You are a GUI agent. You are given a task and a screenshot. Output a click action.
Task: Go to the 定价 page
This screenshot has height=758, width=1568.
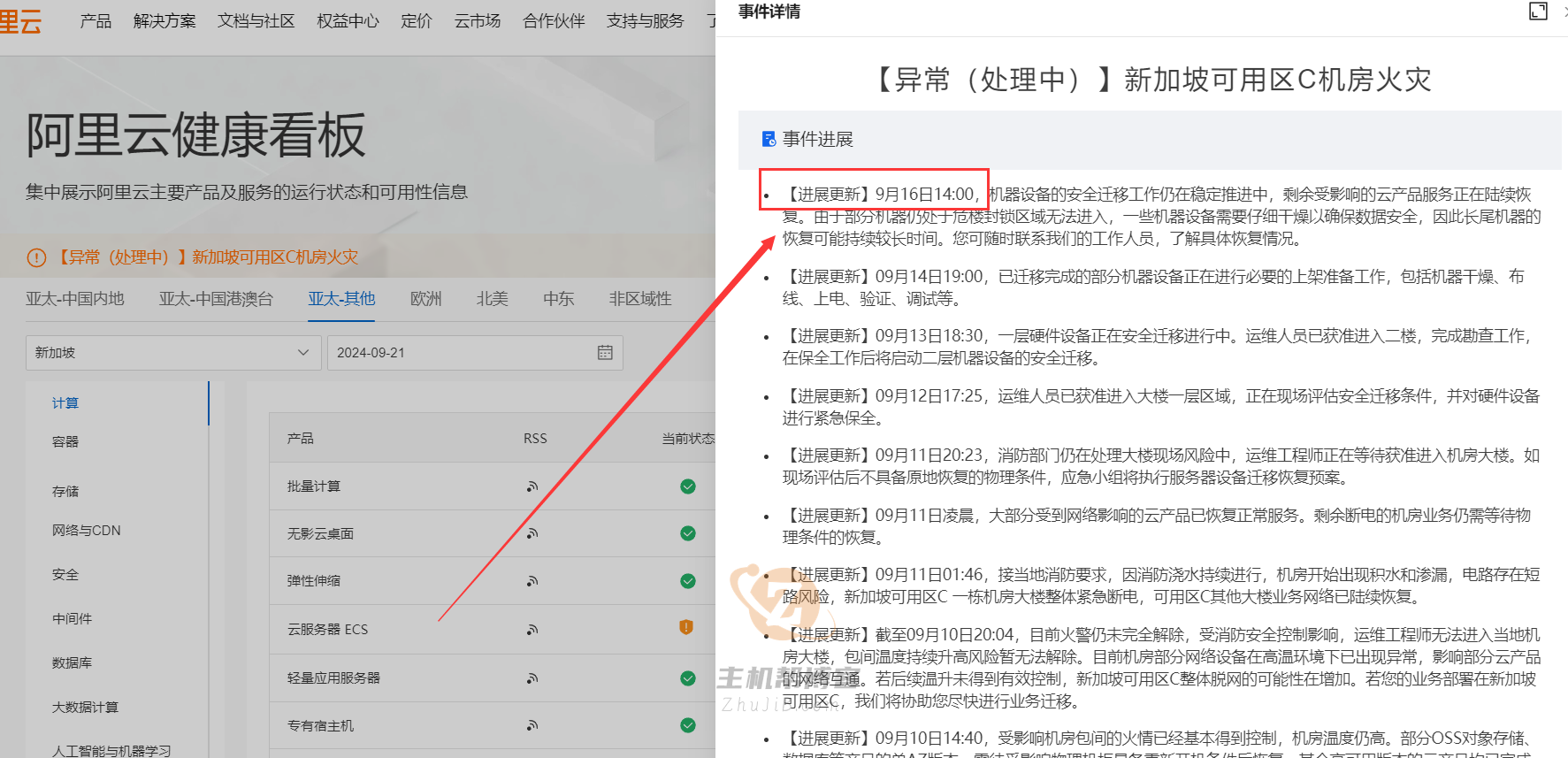[x=417, y=20]
